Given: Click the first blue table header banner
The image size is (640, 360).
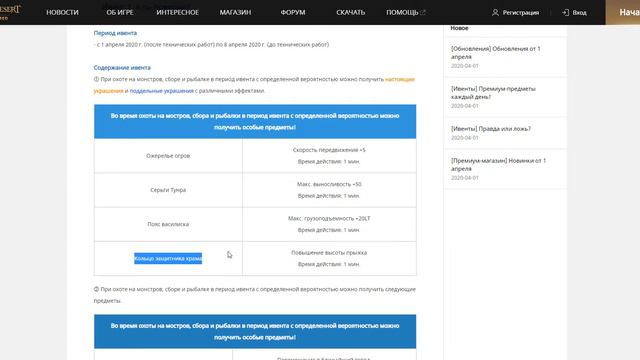Looking at the screenshot, I should pyautogui.click(x=255, y=121).
